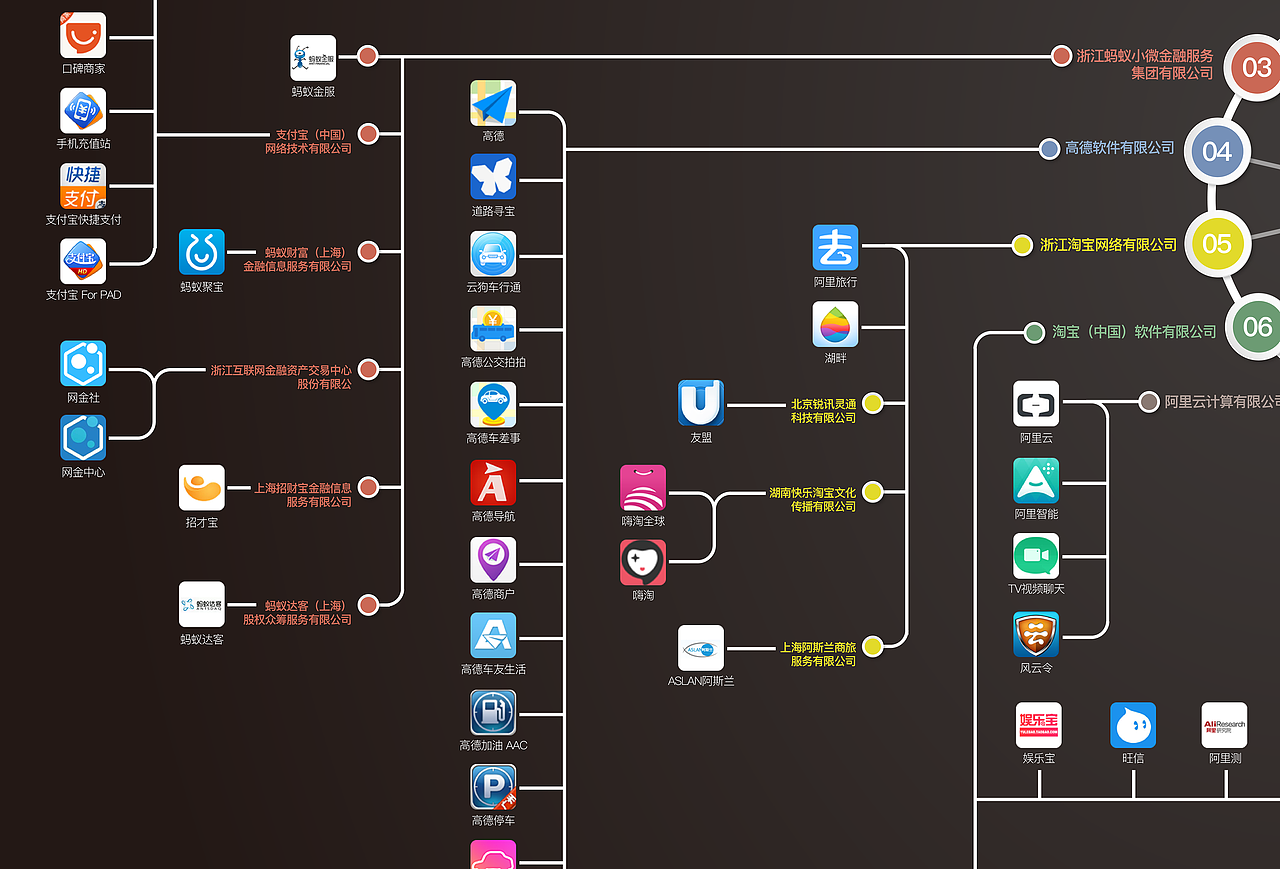Image resolution: width=1280 pixels, height=869 pixels.
Task: Click the 阿里测 Research icon
Action: [1225, 725]
